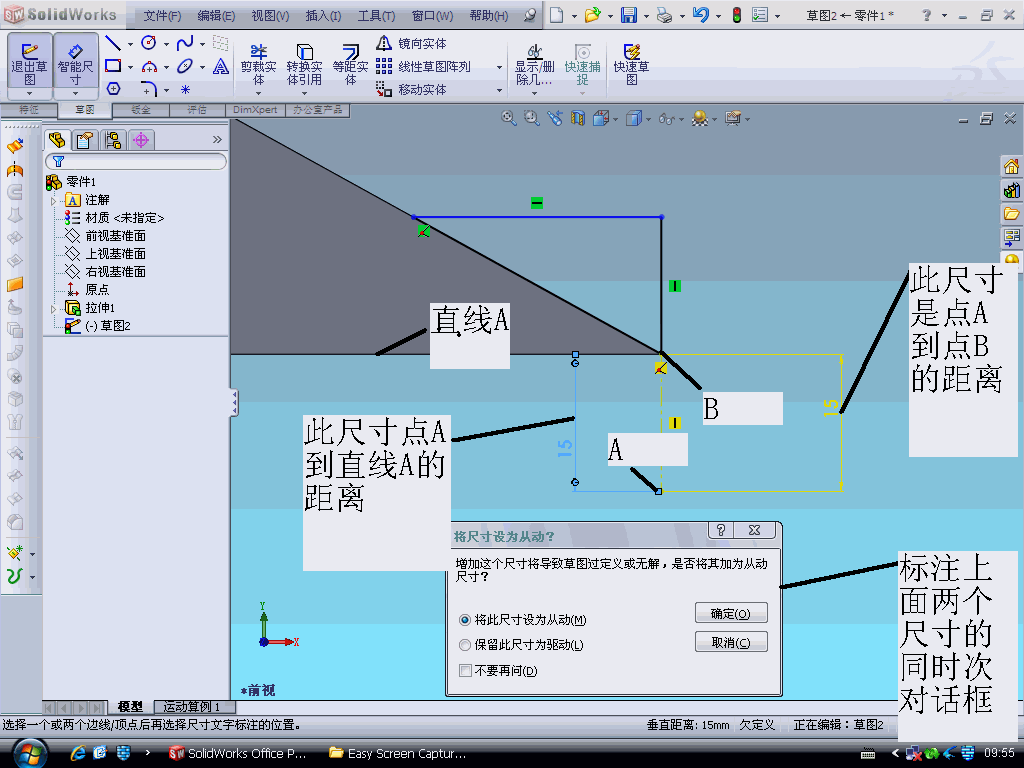Open Easy Screen Capture taskbar item
The height and width of the screenshot is (768, 1024).
[x=398, y=754]
